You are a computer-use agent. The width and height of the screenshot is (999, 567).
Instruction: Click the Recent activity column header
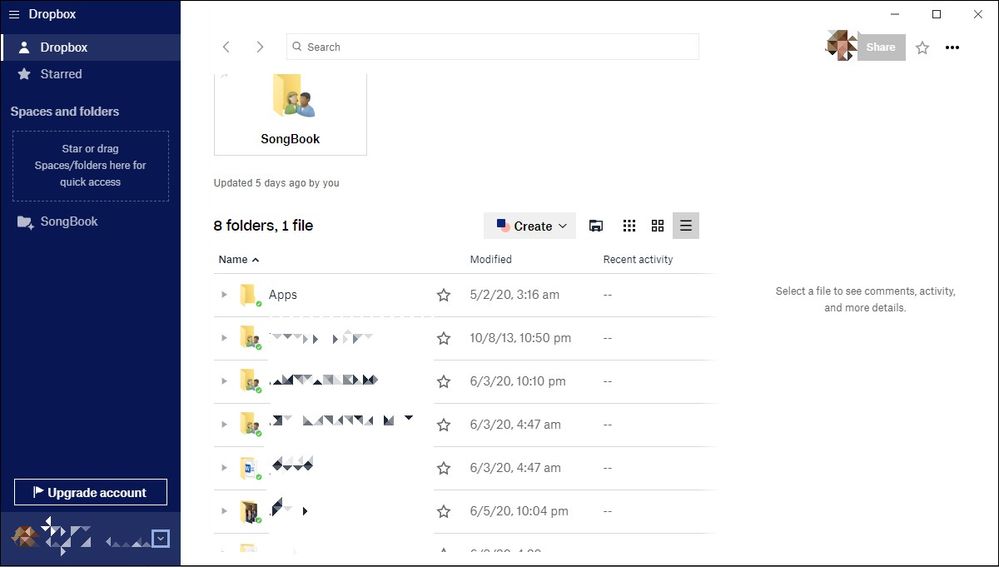pos(638,259)
